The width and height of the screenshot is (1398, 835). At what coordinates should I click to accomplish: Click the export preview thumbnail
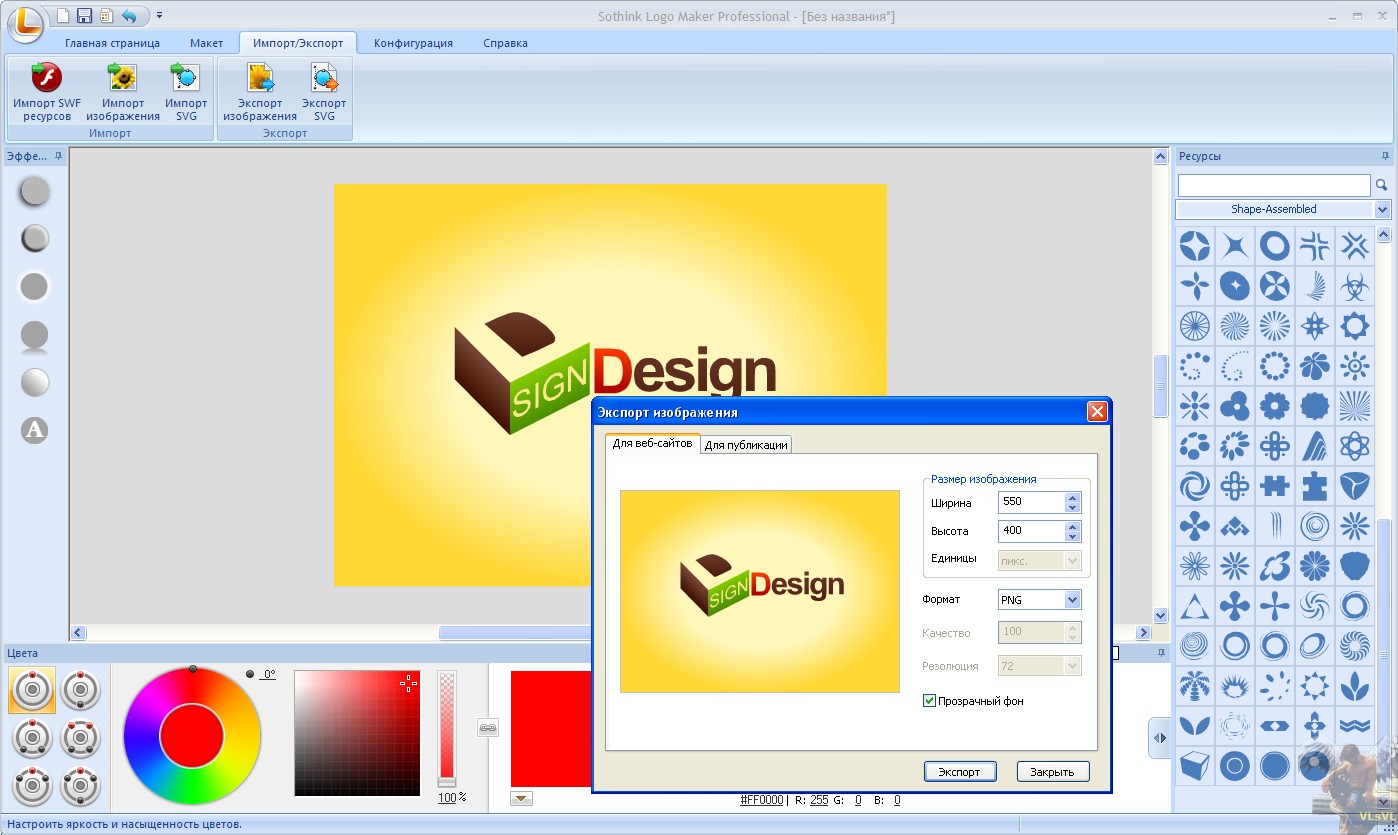[x=760, y=591]
